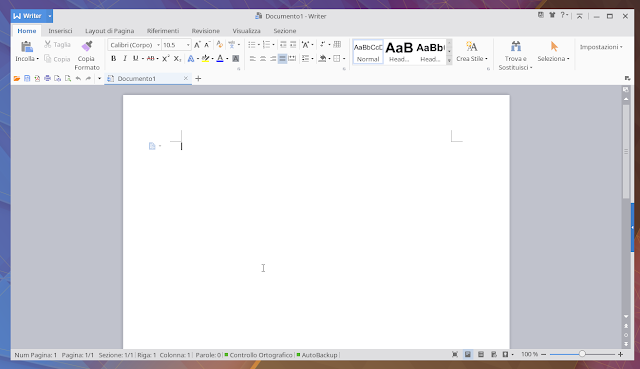Screen dimensions: 640x369
Task: Open the Layout di Pagina tab
Action: 109,31
